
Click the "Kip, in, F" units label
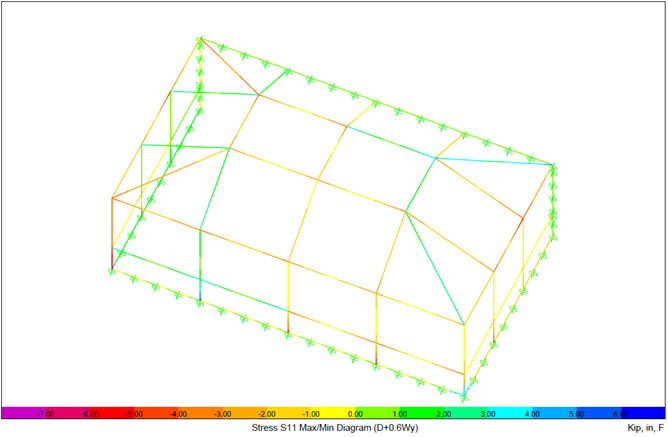(645, 428)
